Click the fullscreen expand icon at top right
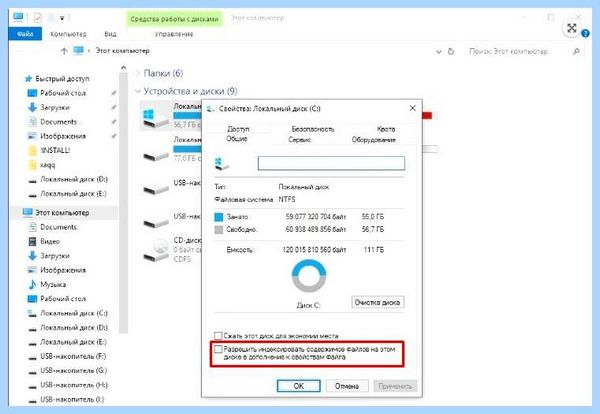Viewport: 600px width, 414px height. [572, 28]
